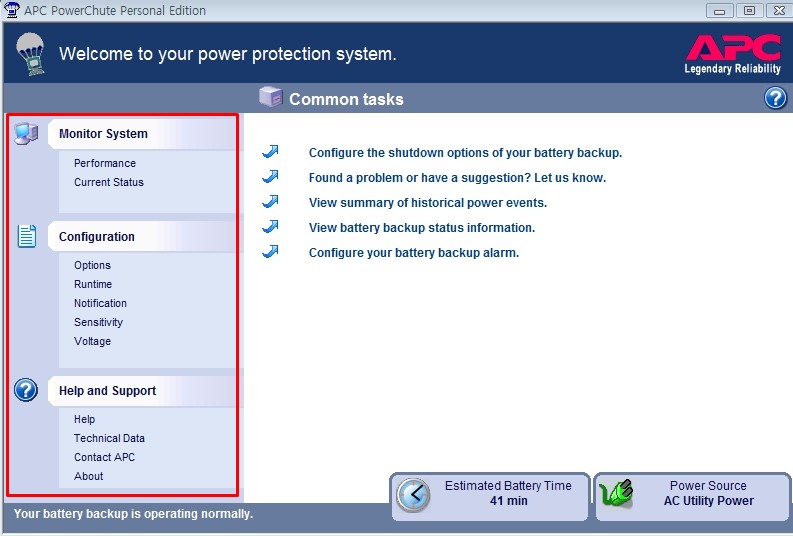
Task: Click the arrow icon beside battery backup alarm
Action: click(x=271, y=252)
